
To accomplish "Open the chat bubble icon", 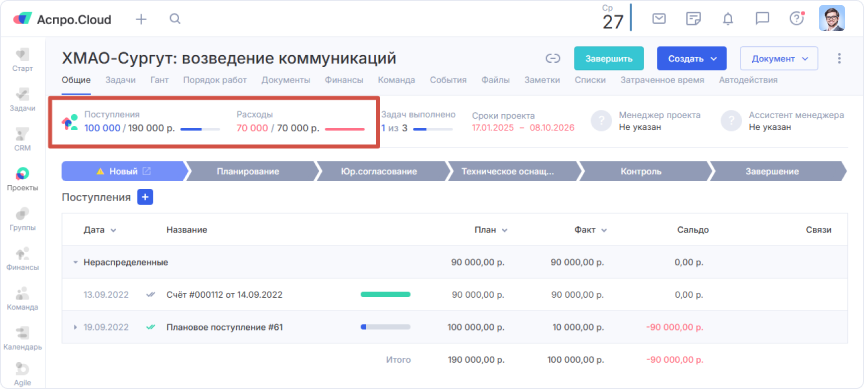I will (762, 19).
